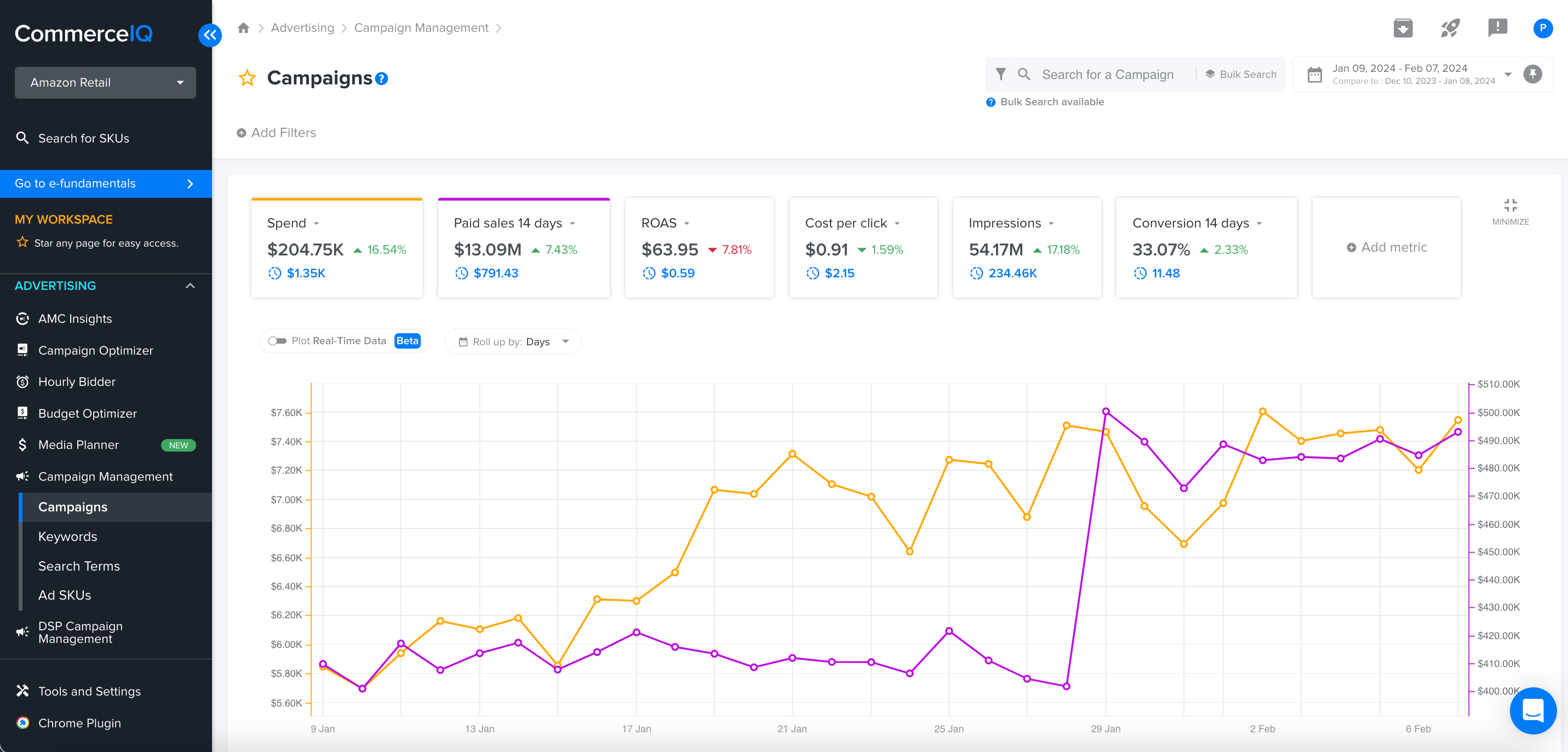This screenshot has width=1568, height=752.
Task: Click the orange Spend point on 29 Jan
Action: pyautogui.click(x=1106, y=432)
